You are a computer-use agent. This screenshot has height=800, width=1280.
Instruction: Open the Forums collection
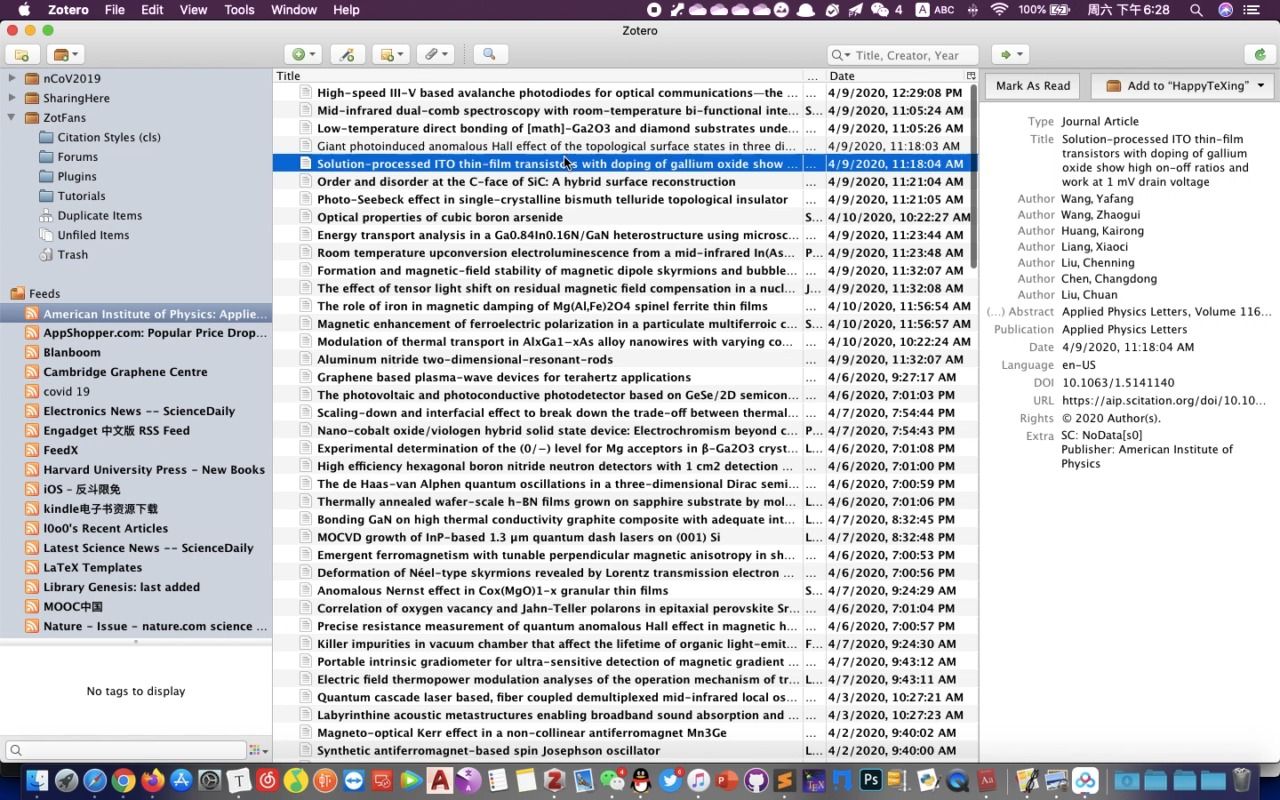[77, 156]
